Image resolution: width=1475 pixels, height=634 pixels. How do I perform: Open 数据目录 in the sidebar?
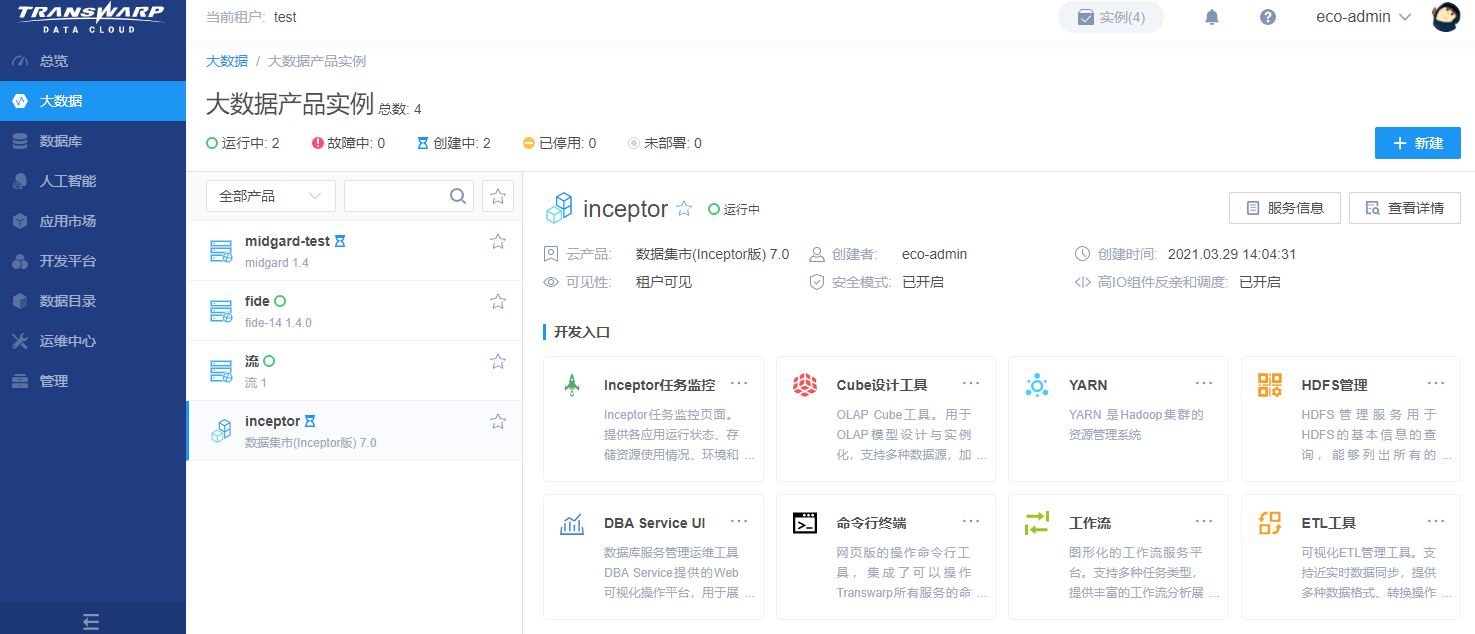click(x=93, y=301)
